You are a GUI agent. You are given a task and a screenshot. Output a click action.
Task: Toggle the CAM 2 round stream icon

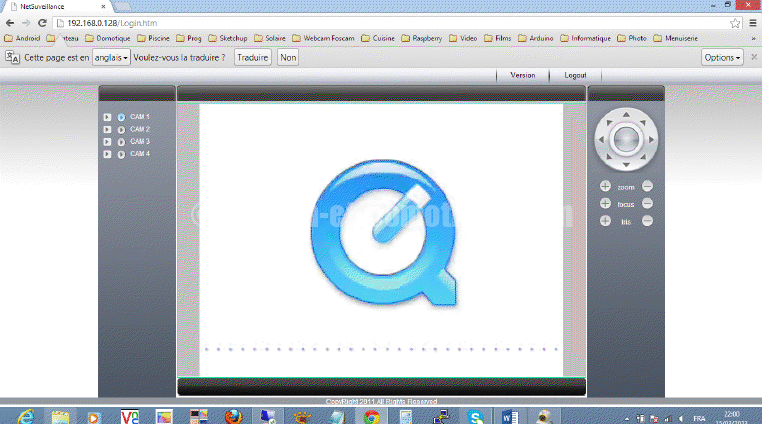tap(121, 129)
